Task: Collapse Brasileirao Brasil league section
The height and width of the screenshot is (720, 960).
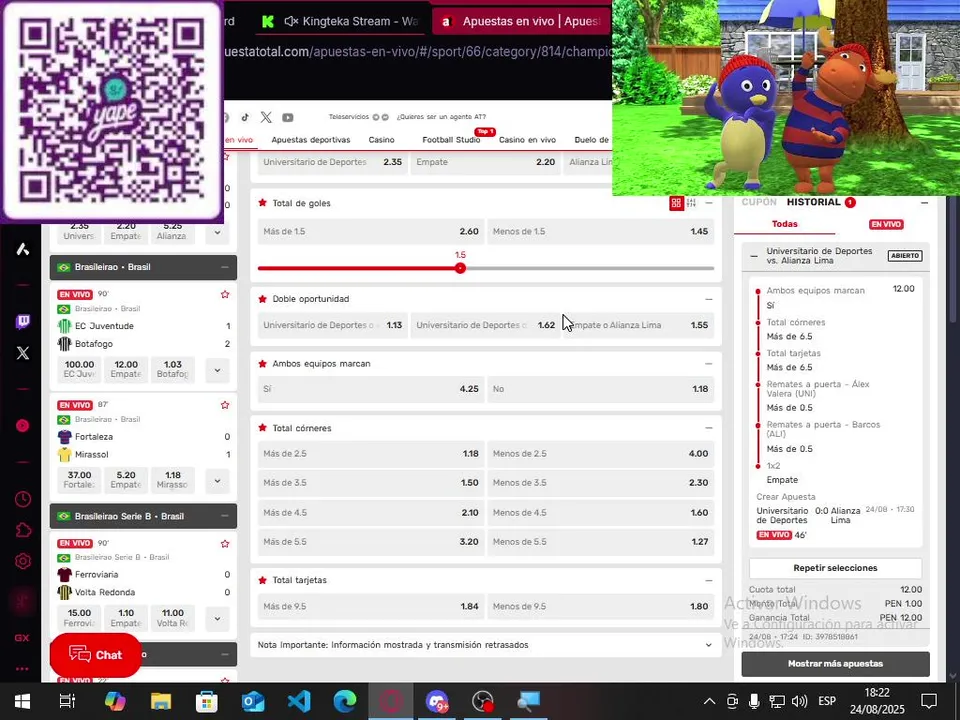Action: click(x=225, y=268)
